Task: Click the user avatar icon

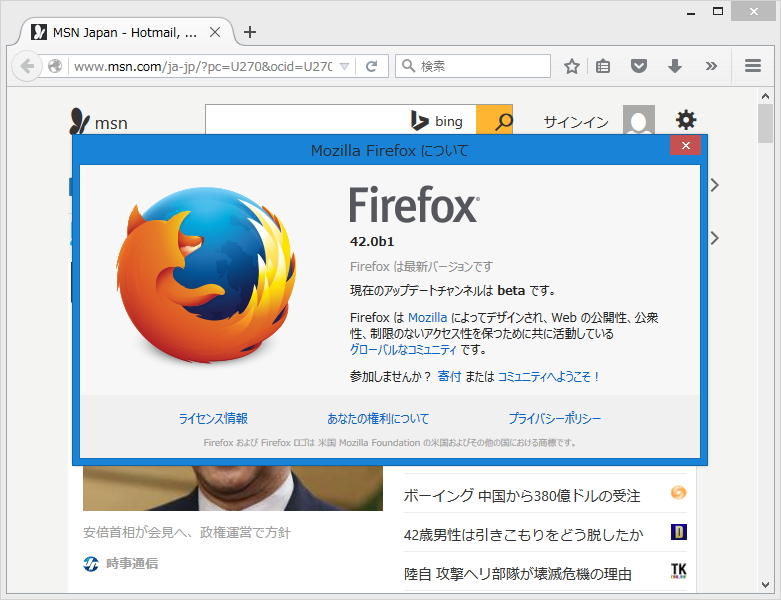Action: click(639, 120)
